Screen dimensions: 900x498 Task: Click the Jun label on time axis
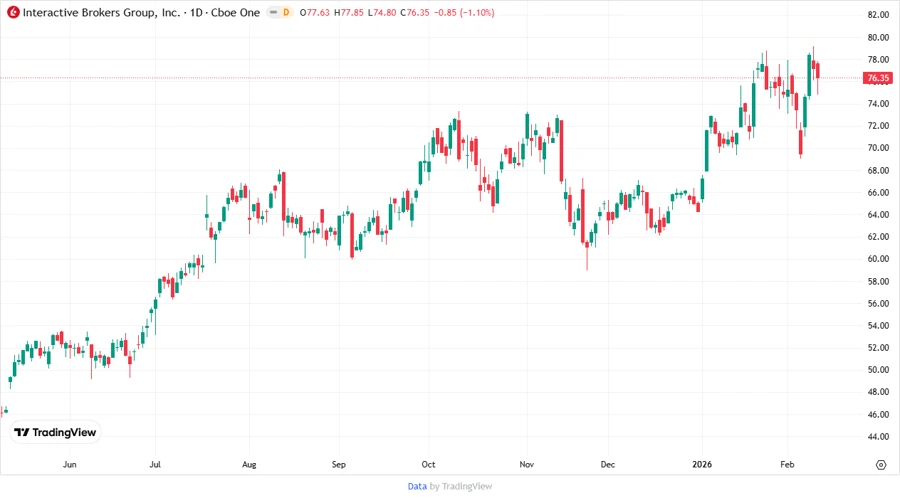[69, 464]
